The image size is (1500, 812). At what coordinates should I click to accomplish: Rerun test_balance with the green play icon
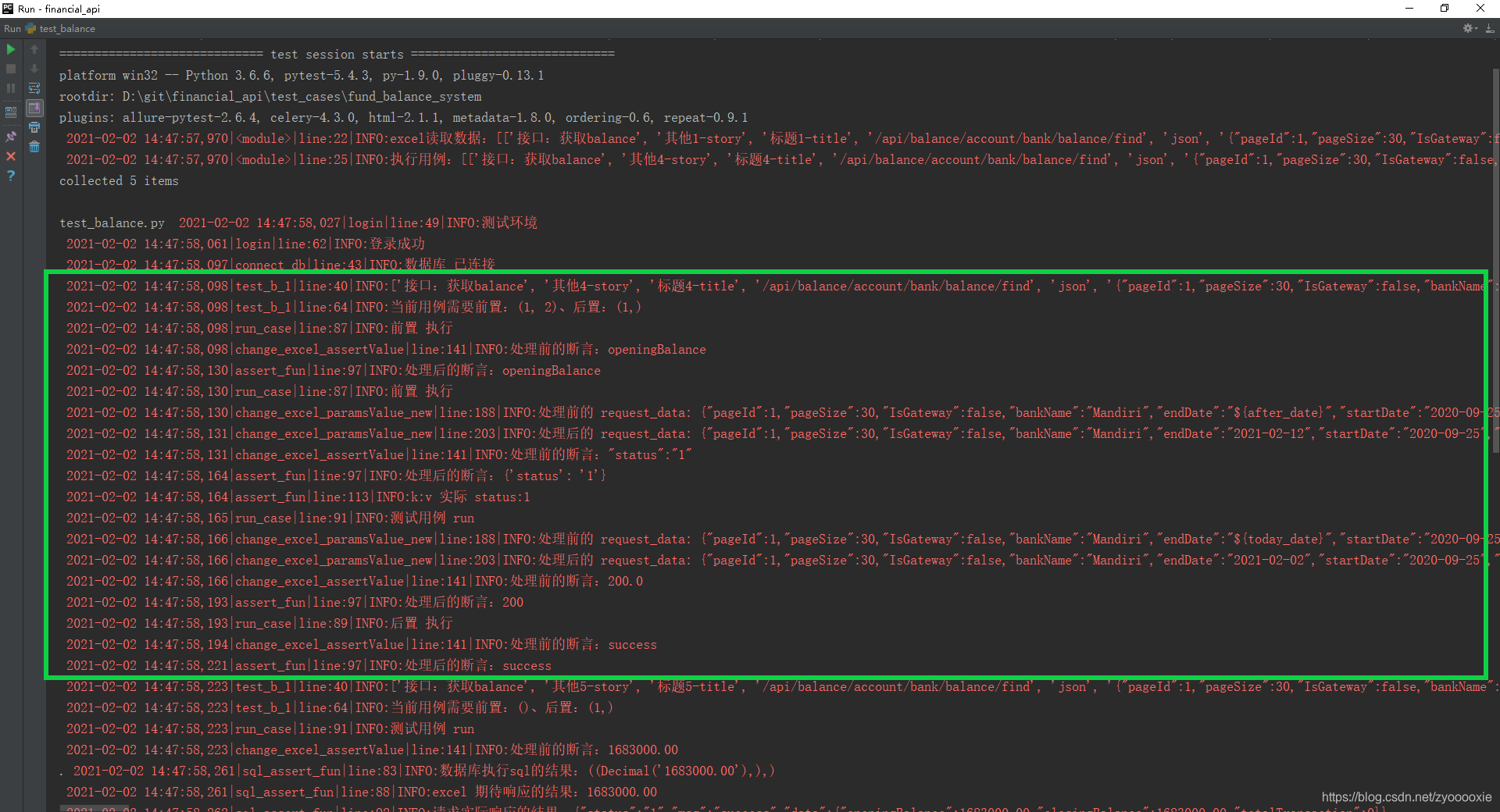point(11,49)
